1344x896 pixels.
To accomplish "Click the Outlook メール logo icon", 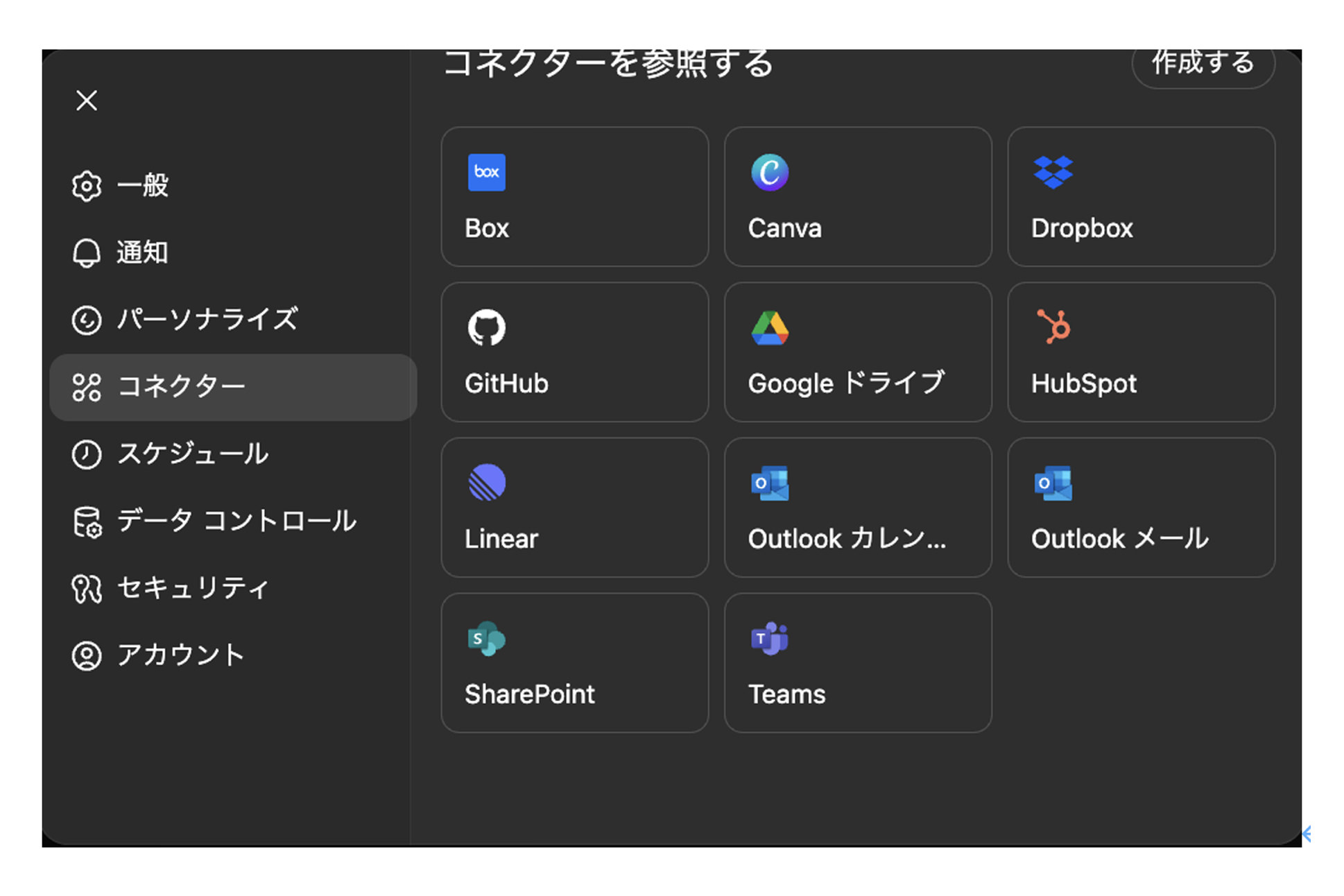I will tap(1053, 483).
